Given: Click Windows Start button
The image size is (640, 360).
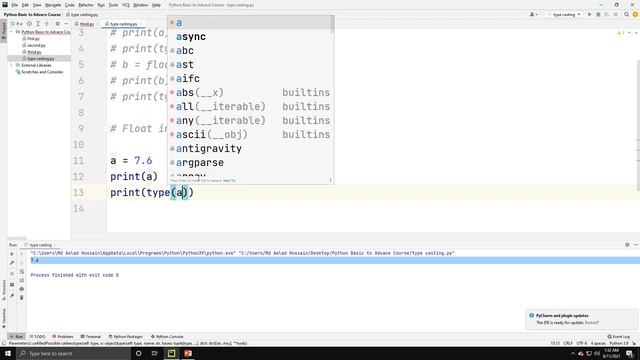Looking at the screenshot, I should tap(8, 353).
